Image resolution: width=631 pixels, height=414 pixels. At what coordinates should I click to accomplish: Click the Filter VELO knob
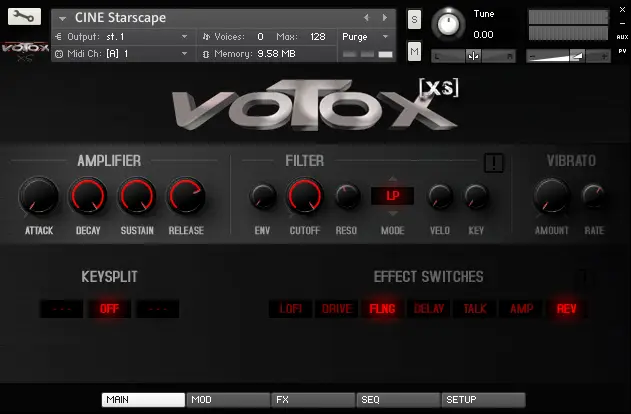[x=440, y=196]
